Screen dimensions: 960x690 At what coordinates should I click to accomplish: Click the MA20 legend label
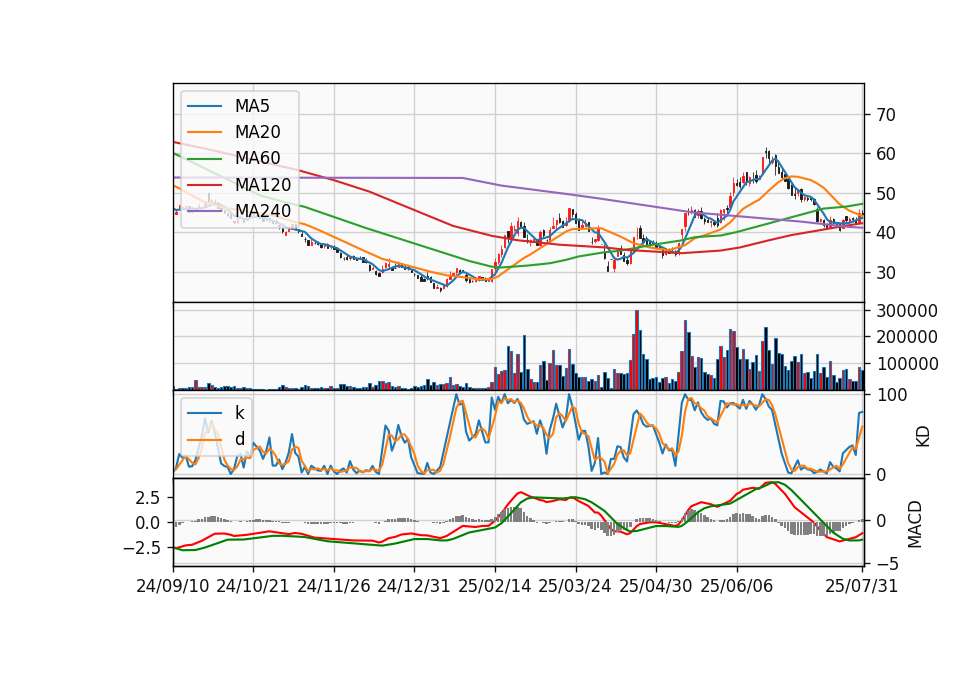(257, 132)
